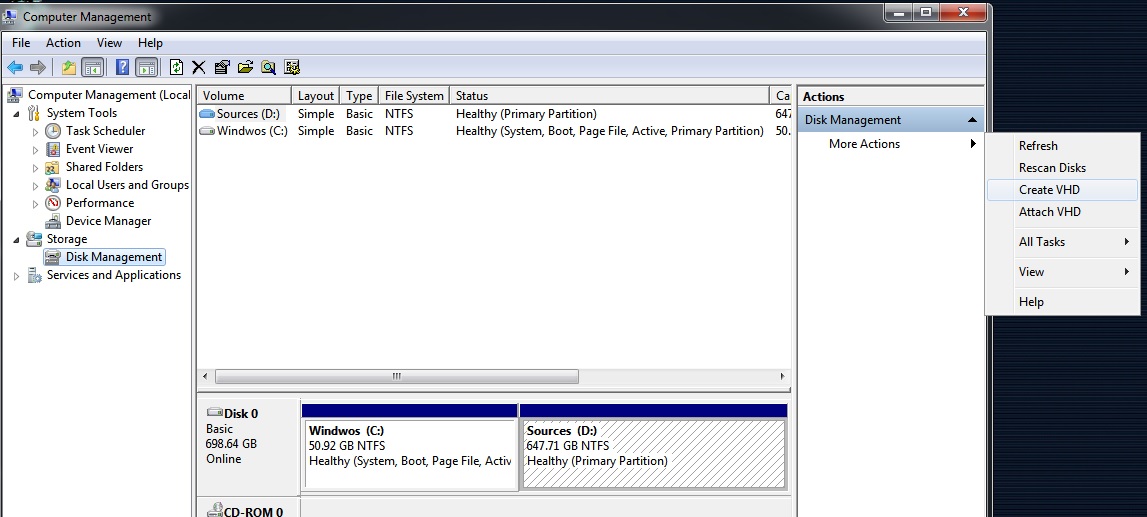Expand the Event Viewer tree node
The width and height of the screenshot is (1147, 517).
35,149
